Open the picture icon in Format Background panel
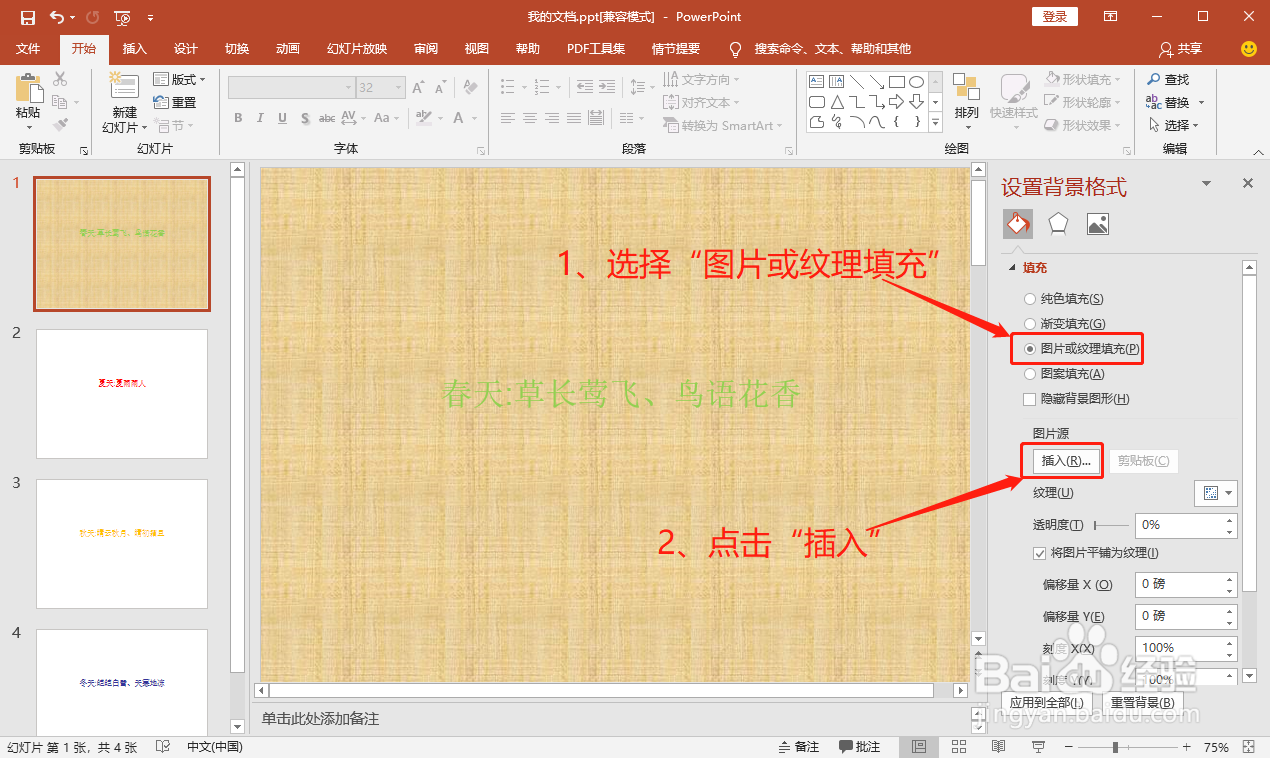1270x758 pixels. (1097, 223)
